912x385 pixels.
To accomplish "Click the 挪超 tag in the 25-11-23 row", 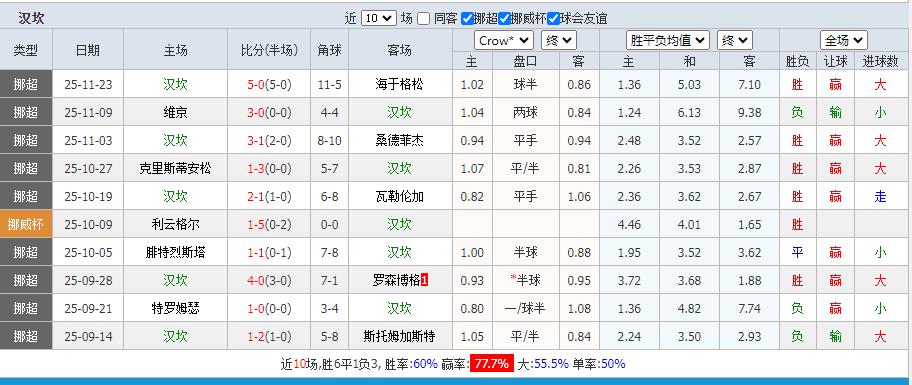I will 26,84.
